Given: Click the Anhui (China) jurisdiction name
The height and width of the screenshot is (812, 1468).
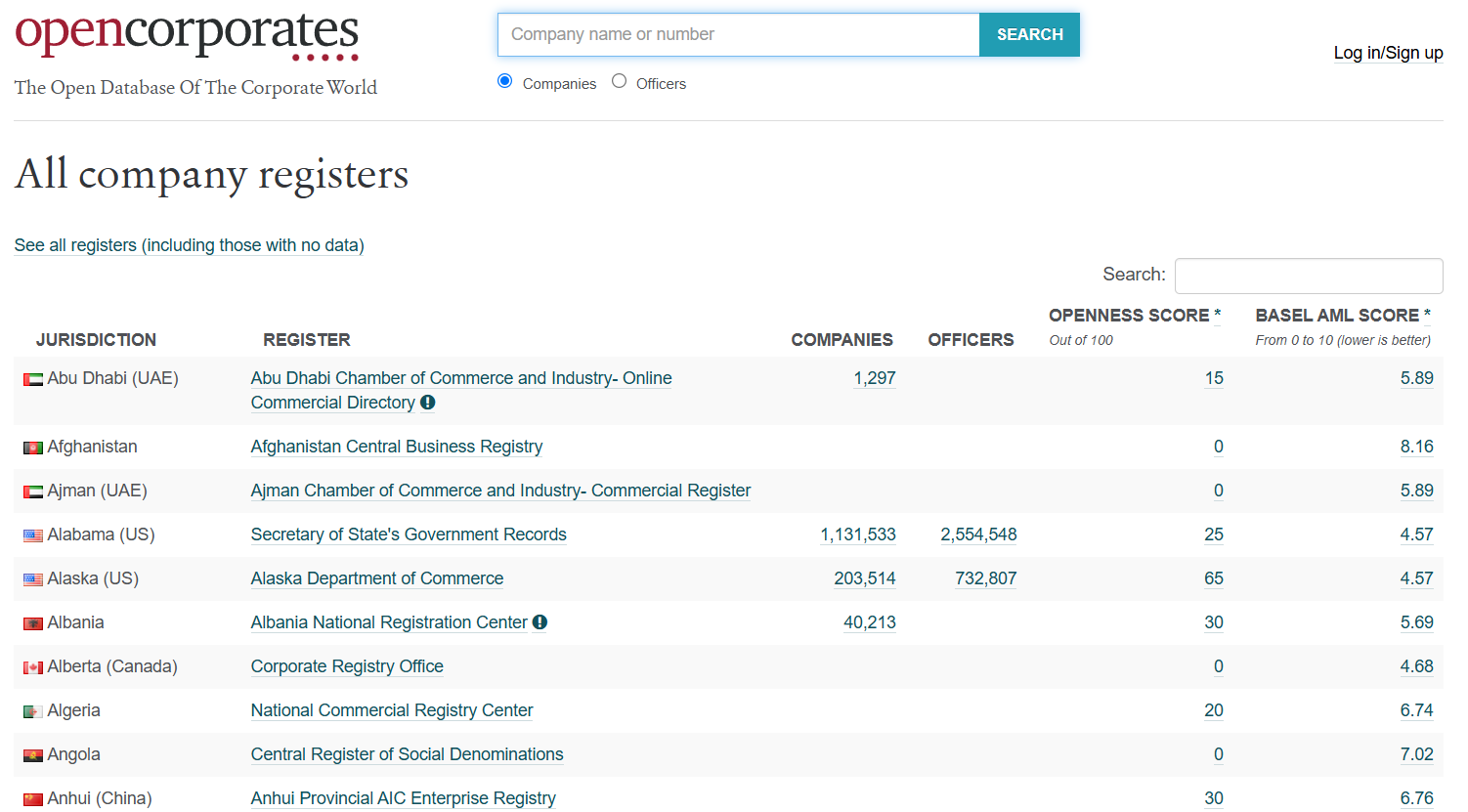Looking at the screenshot, I should point(100,798).
